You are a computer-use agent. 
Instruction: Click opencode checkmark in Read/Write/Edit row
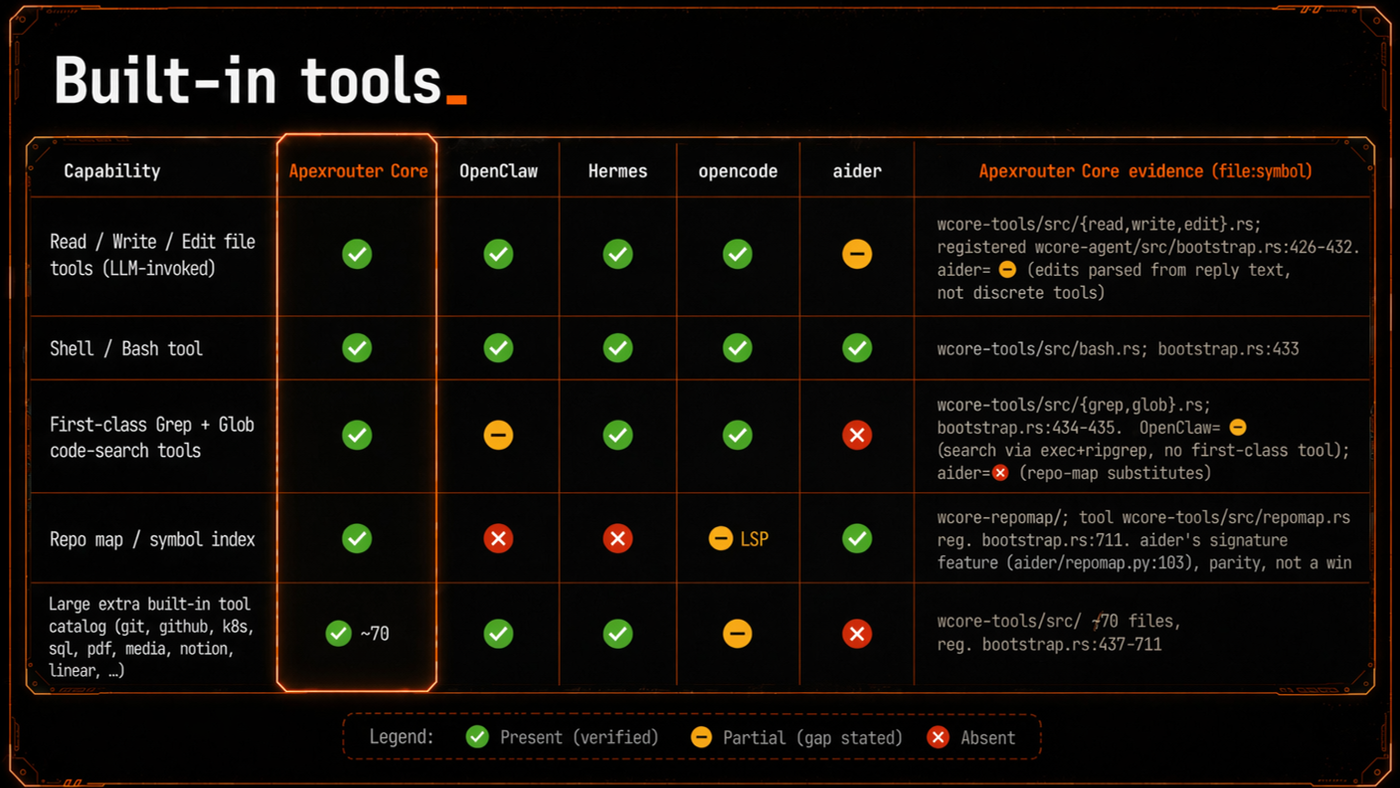(x=738, y=254)
